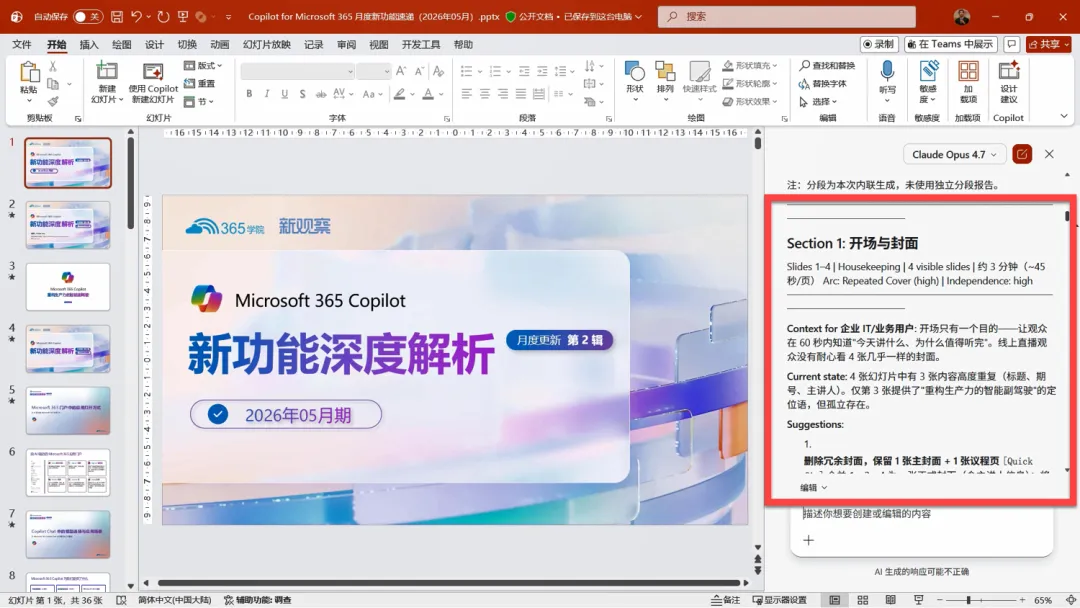This screenshot has width=1080, height=608.
Task: Click the Sensitivity (敏感度) icon
Action: 928,71
